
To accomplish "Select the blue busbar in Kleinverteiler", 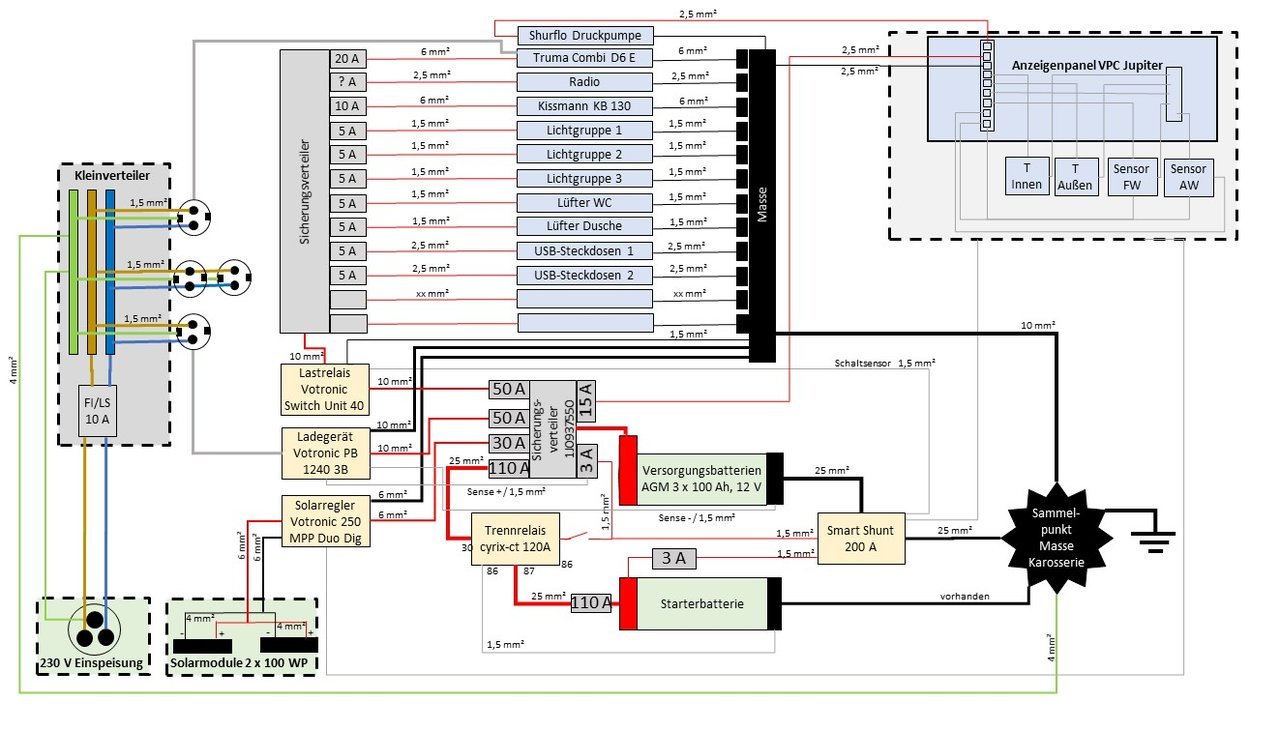I will pyautogui.click(x=110, y=273).
